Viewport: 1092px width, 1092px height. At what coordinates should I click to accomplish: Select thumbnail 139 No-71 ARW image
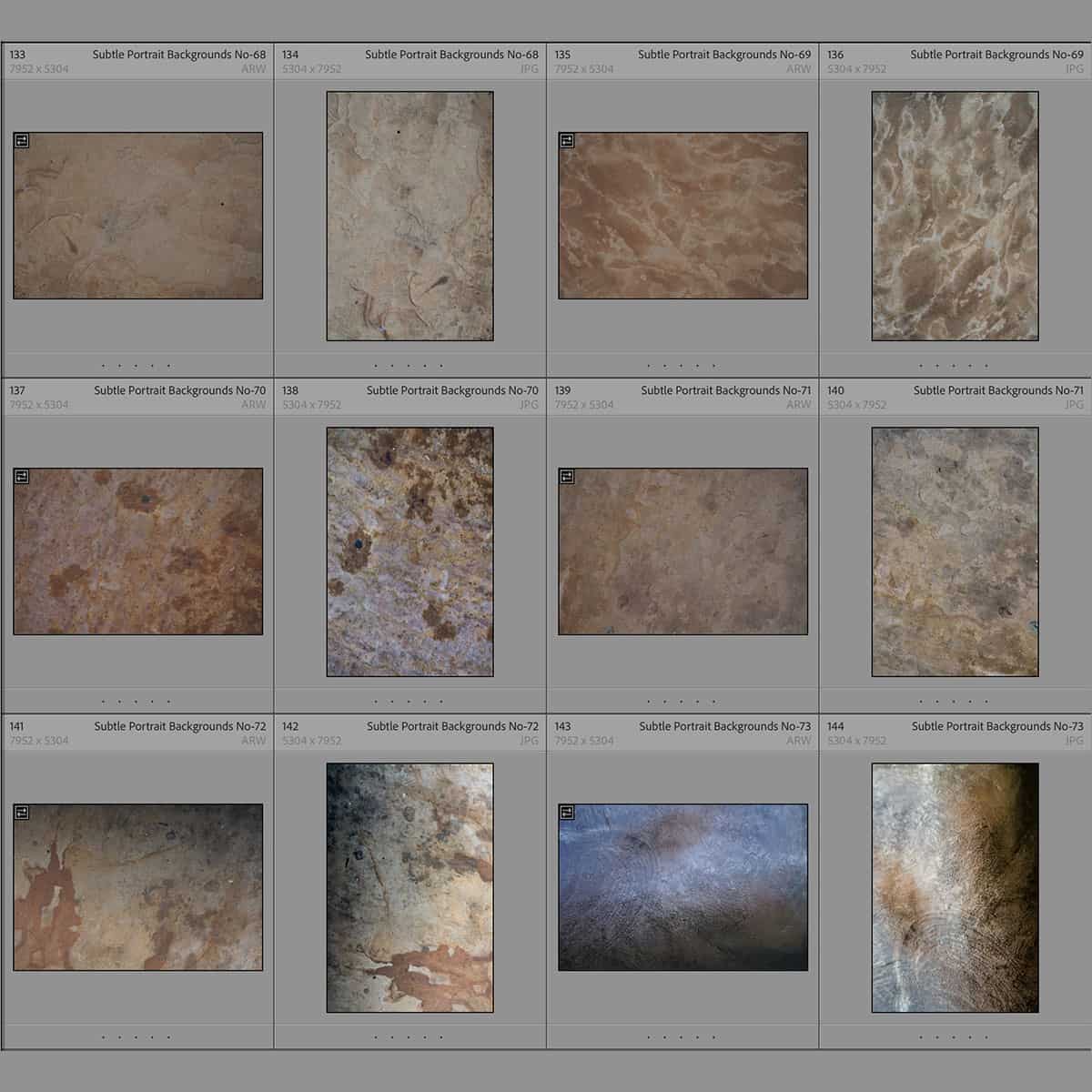point(683,551)
